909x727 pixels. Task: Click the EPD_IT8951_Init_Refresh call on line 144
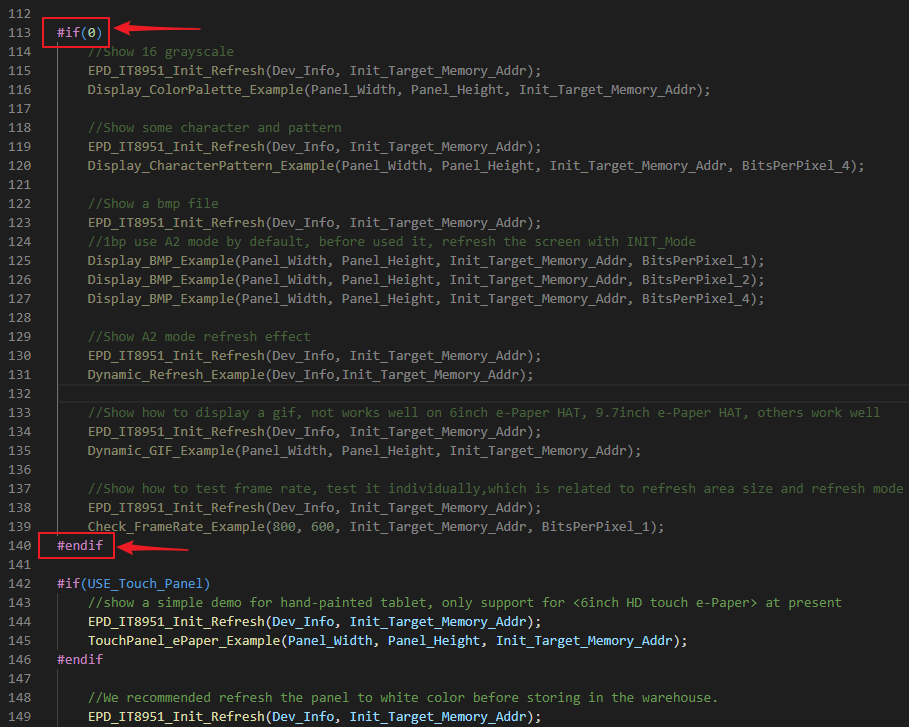(x=314, y=621)
